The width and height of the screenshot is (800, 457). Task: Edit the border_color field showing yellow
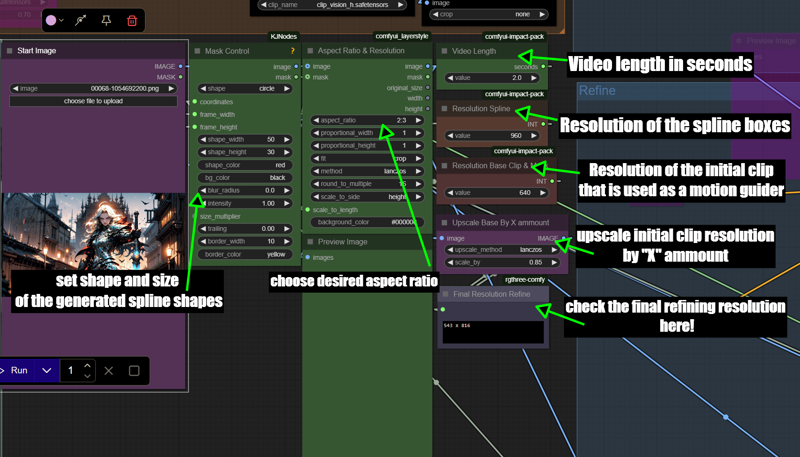click(245, 254)
